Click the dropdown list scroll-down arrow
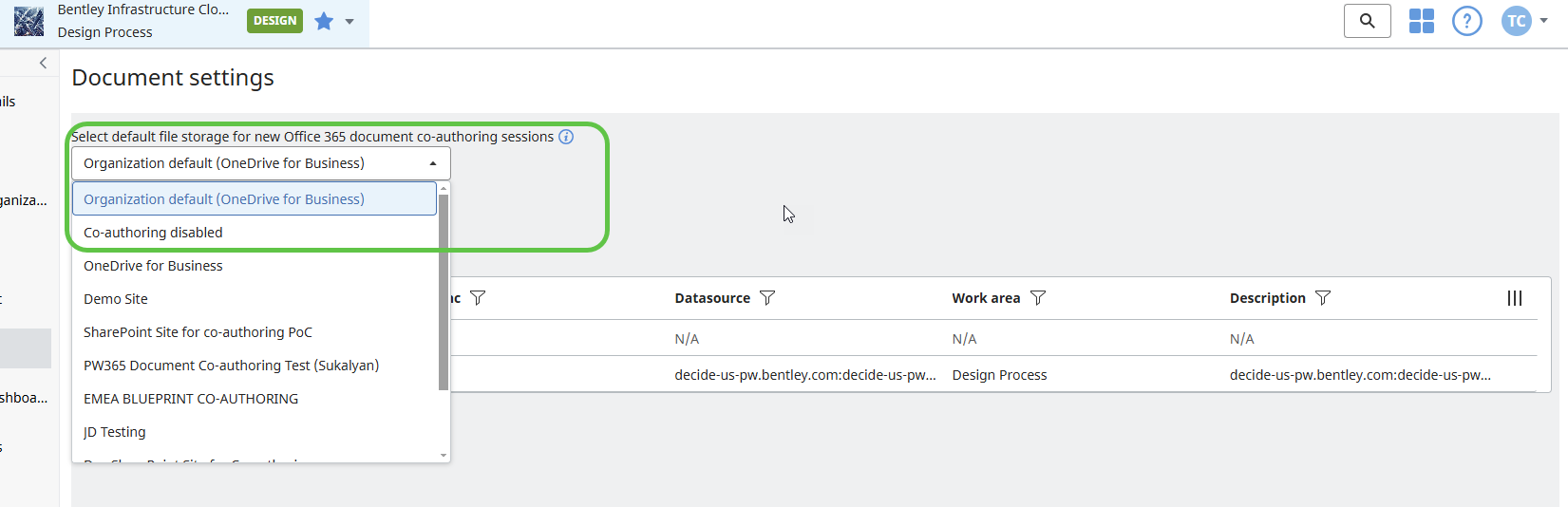This screenshot has height=507, width=1568. coord(444,456)
